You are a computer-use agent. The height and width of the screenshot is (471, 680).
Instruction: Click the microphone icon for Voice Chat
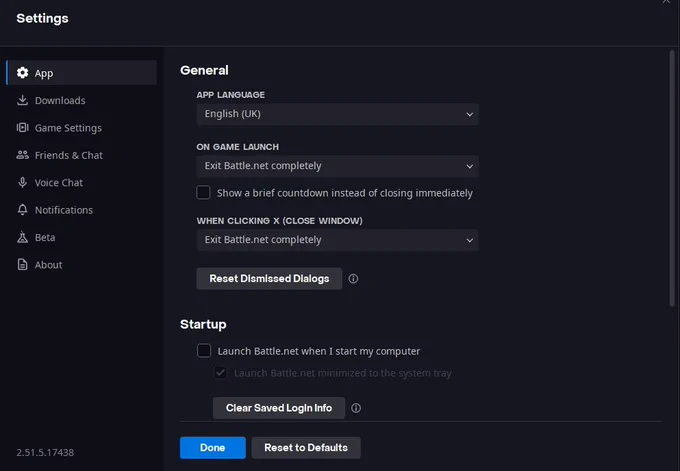(23, 183)
